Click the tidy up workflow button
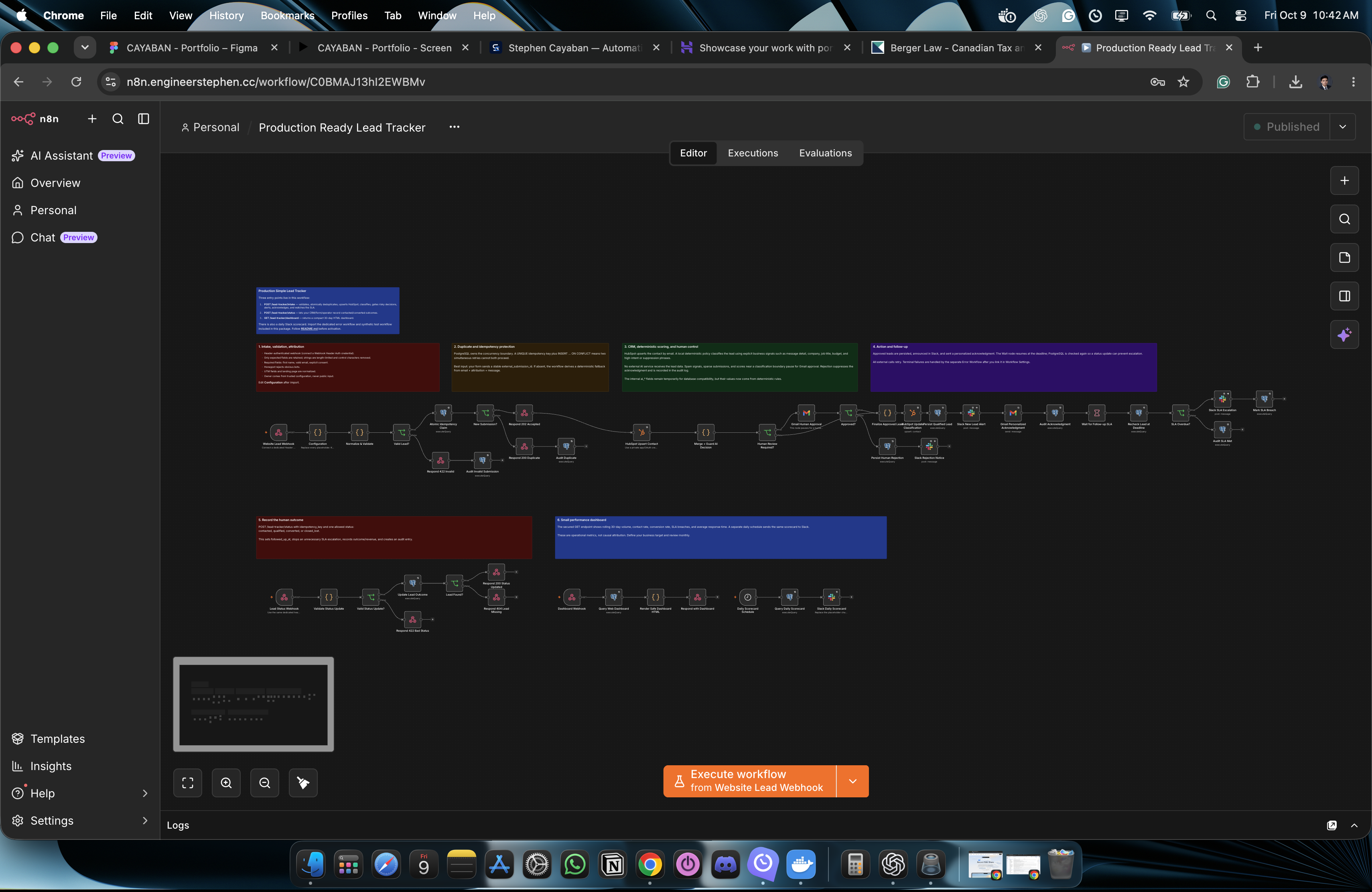 303,783
